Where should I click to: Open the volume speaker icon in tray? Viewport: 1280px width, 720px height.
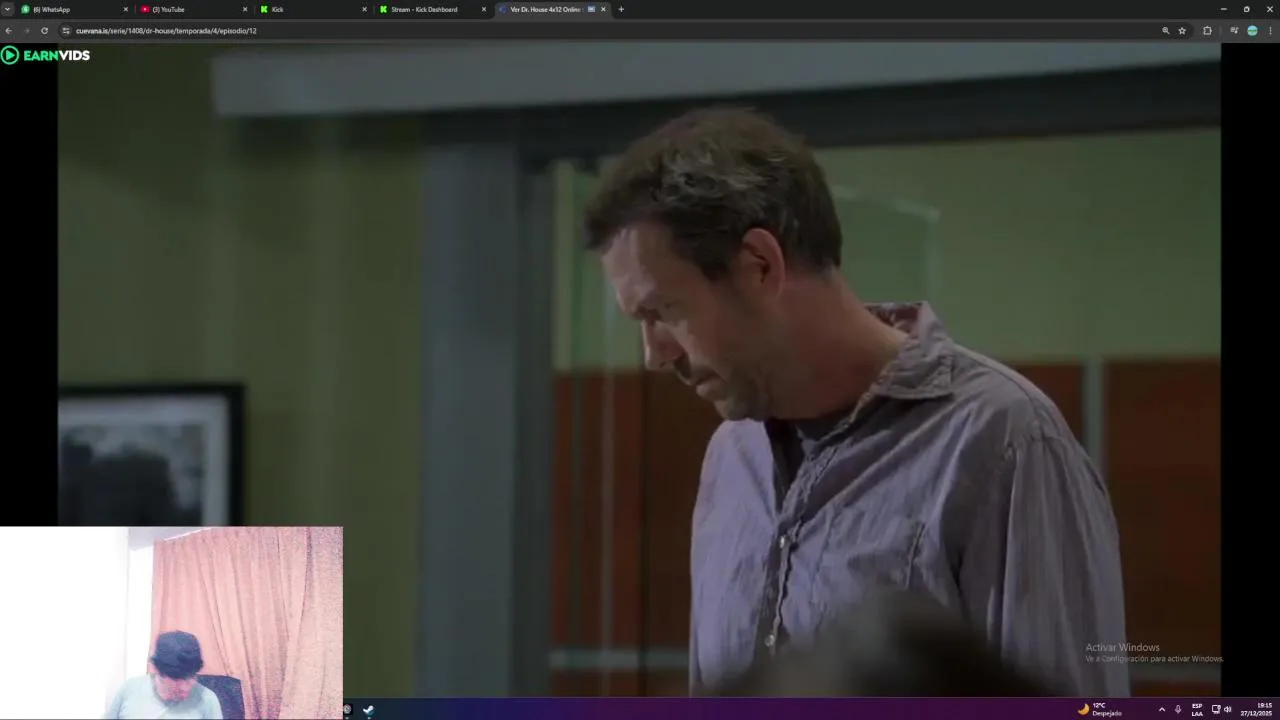(1227, 709)
